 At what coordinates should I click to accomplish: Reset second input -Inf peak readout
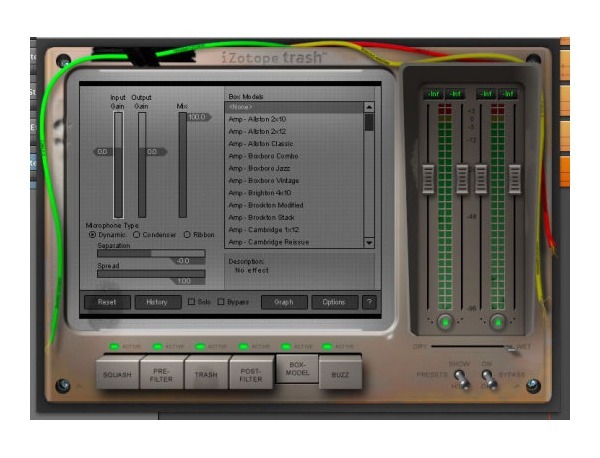click(455, 94)
